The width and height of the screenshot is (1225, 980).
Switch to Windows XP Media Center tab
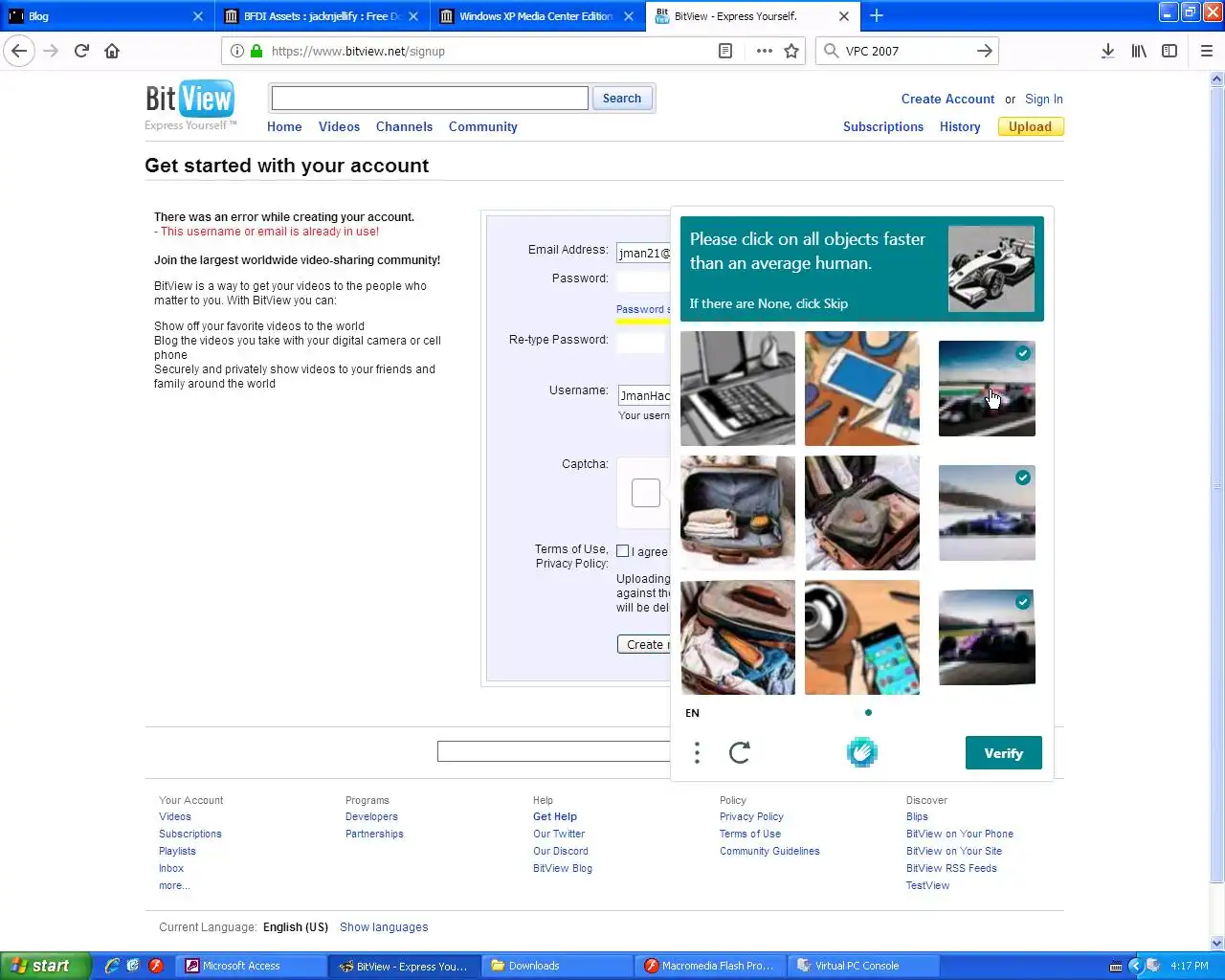[x=537, y=16]
